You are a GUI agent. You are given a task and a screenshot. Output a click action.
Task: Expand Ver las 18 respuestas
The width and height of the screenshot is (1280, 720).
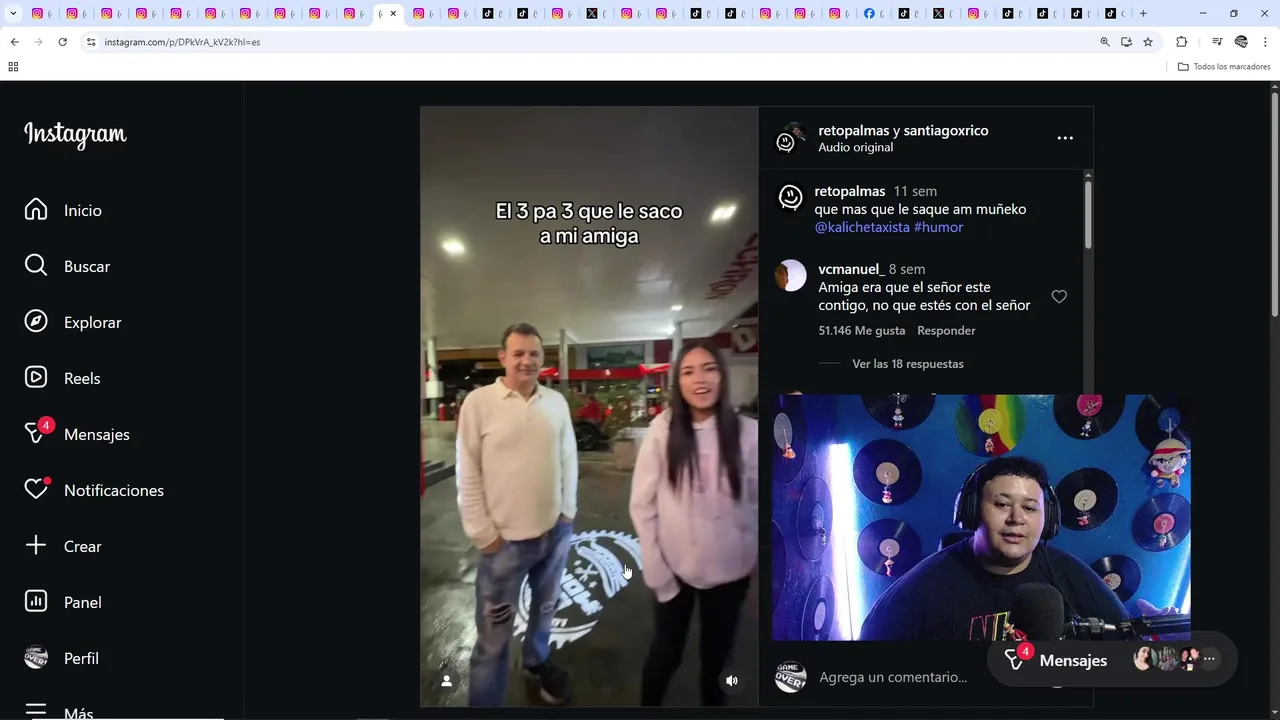pos(908,364)
